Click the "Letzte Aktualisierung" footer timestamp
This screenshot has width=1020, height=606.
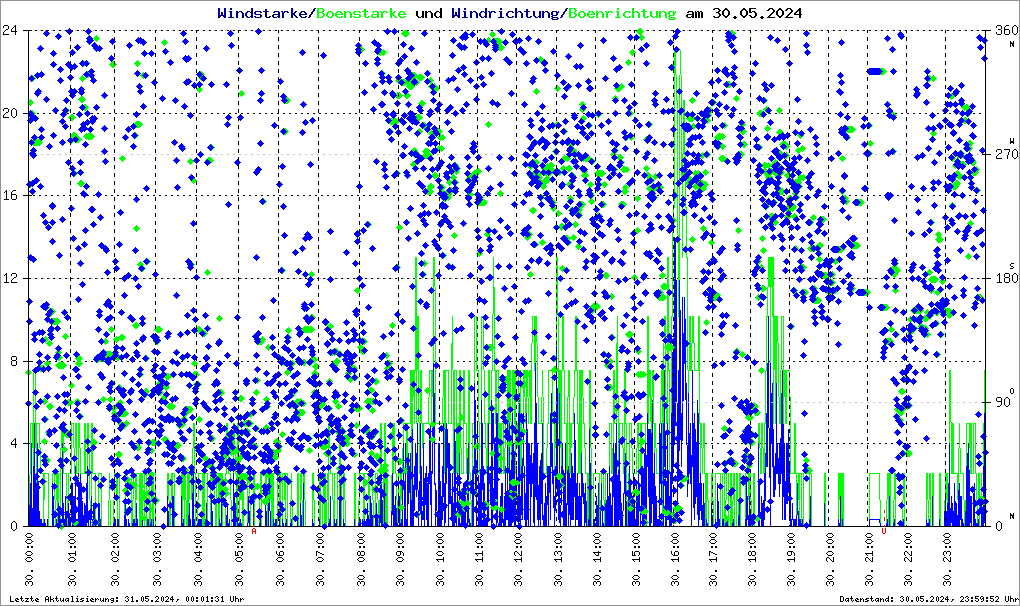click(127, 599)
